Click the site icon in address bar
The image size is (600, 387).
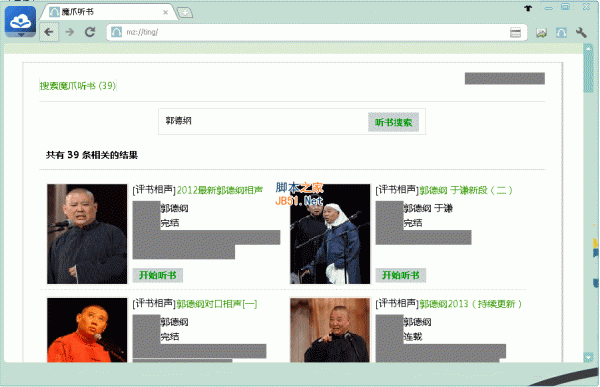116,32
